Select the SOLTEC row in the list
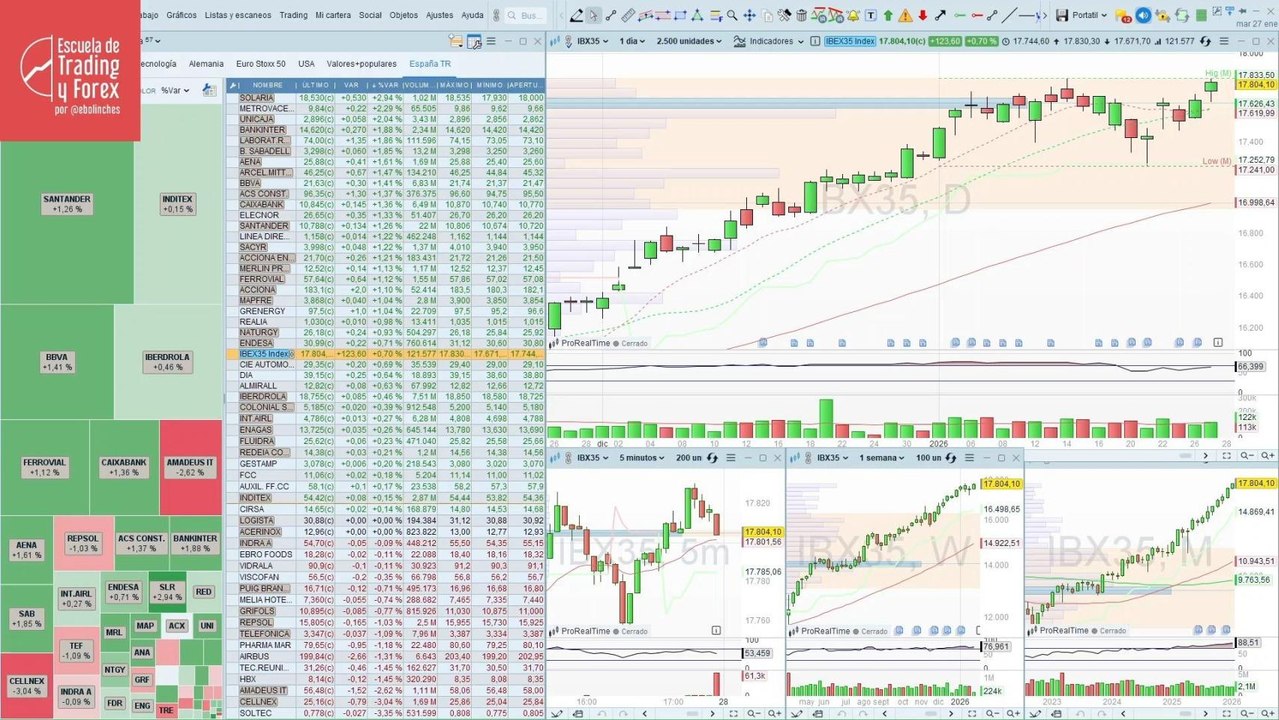This screenshot has width=1279, height=720. coord(386,713)
